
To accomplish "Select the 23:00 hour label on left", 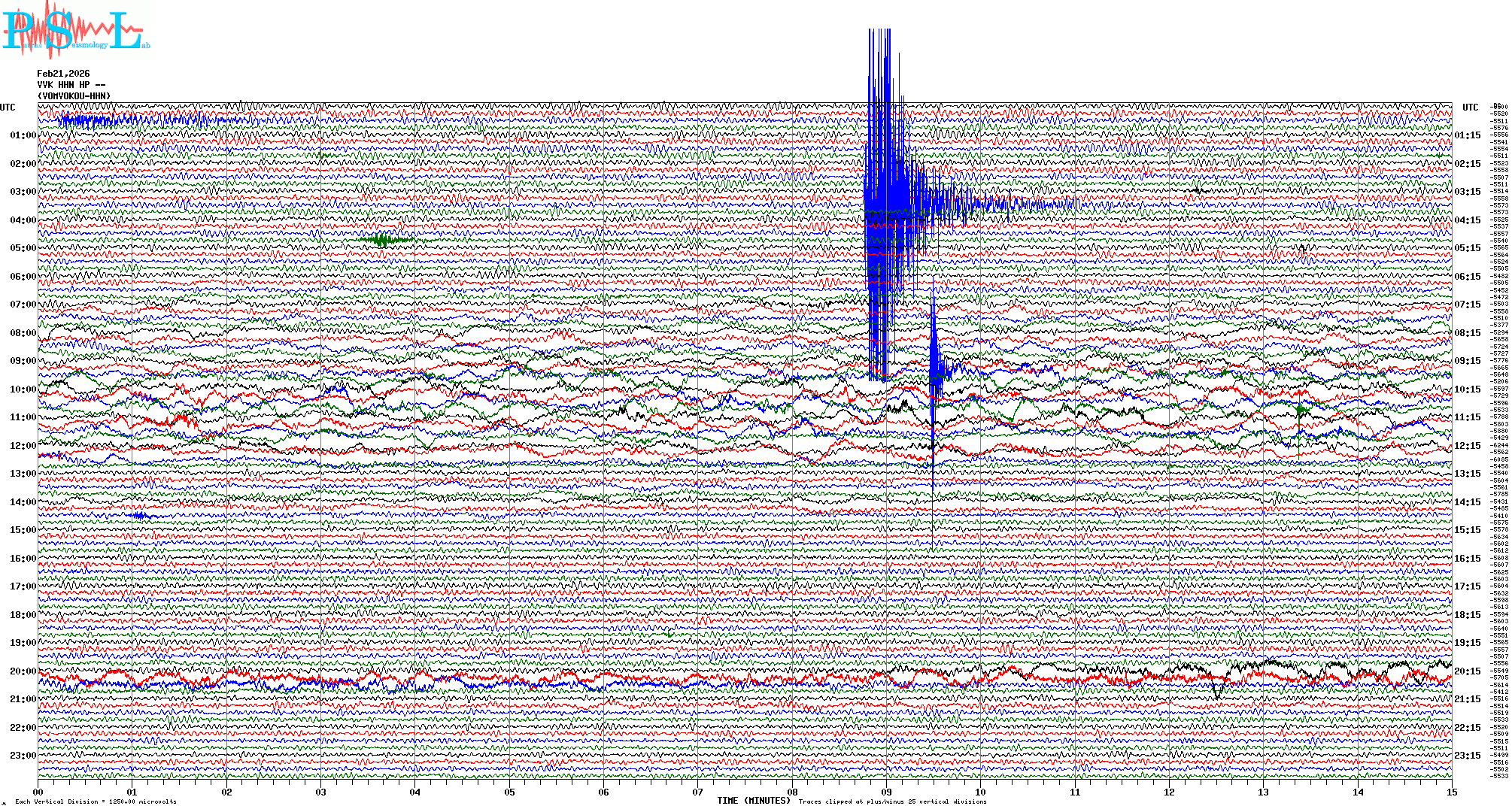I will click(x=23, y=756).
